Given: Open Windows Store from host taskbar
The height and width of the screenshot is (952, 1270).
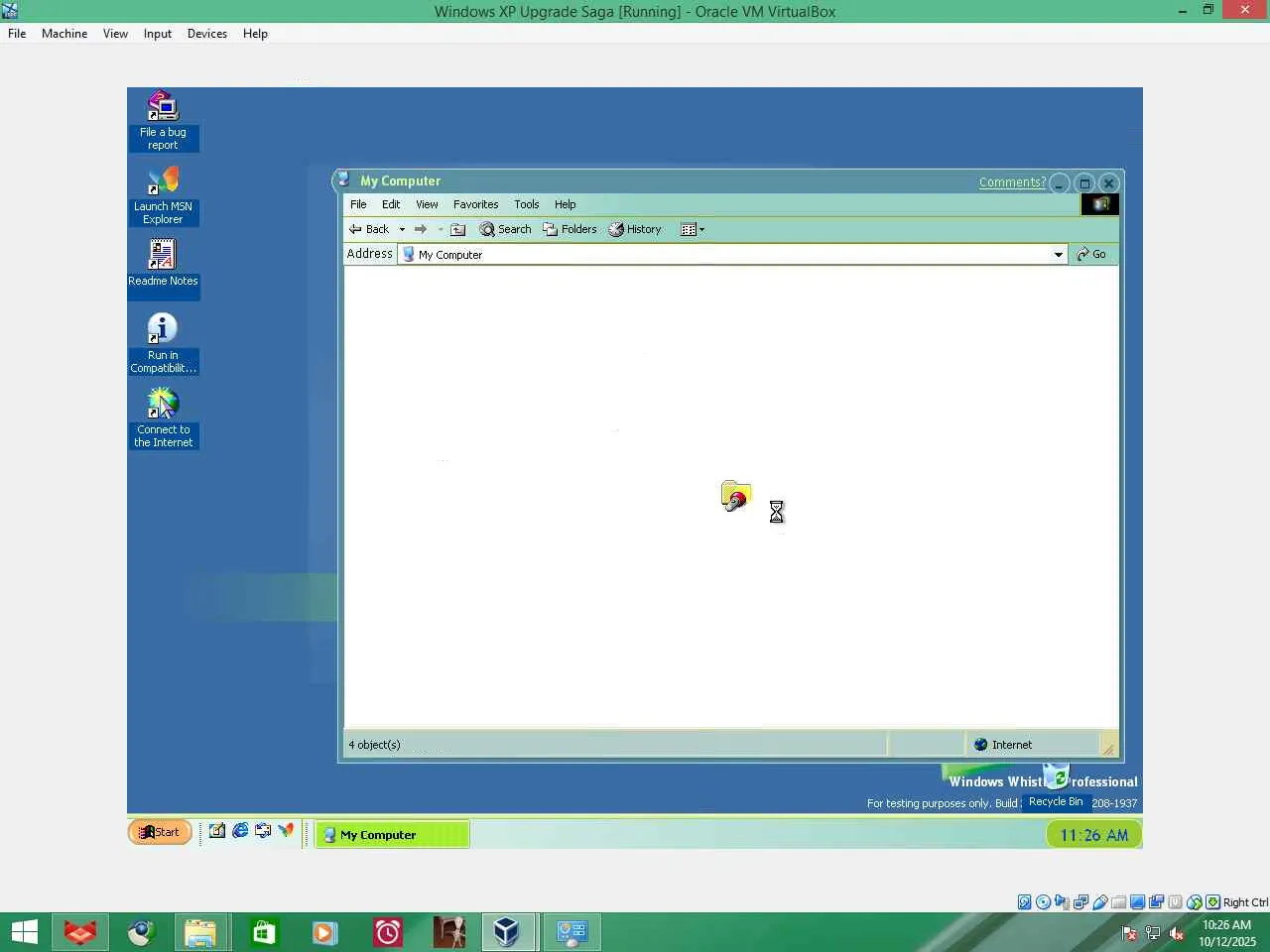Looking at the screenshot, I should tap(263, 932).
